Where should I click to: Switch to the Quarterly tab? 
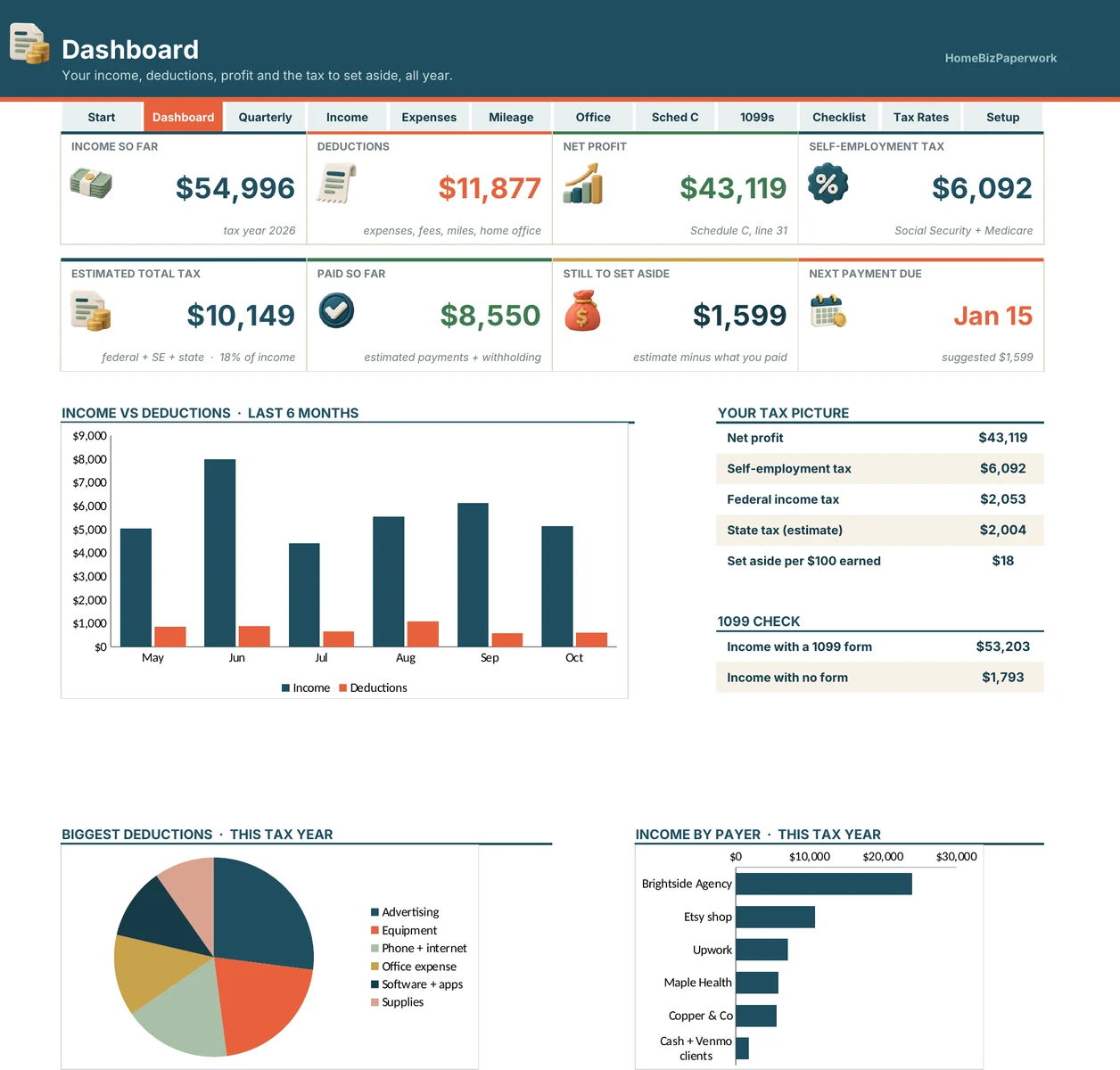point(265,117)
